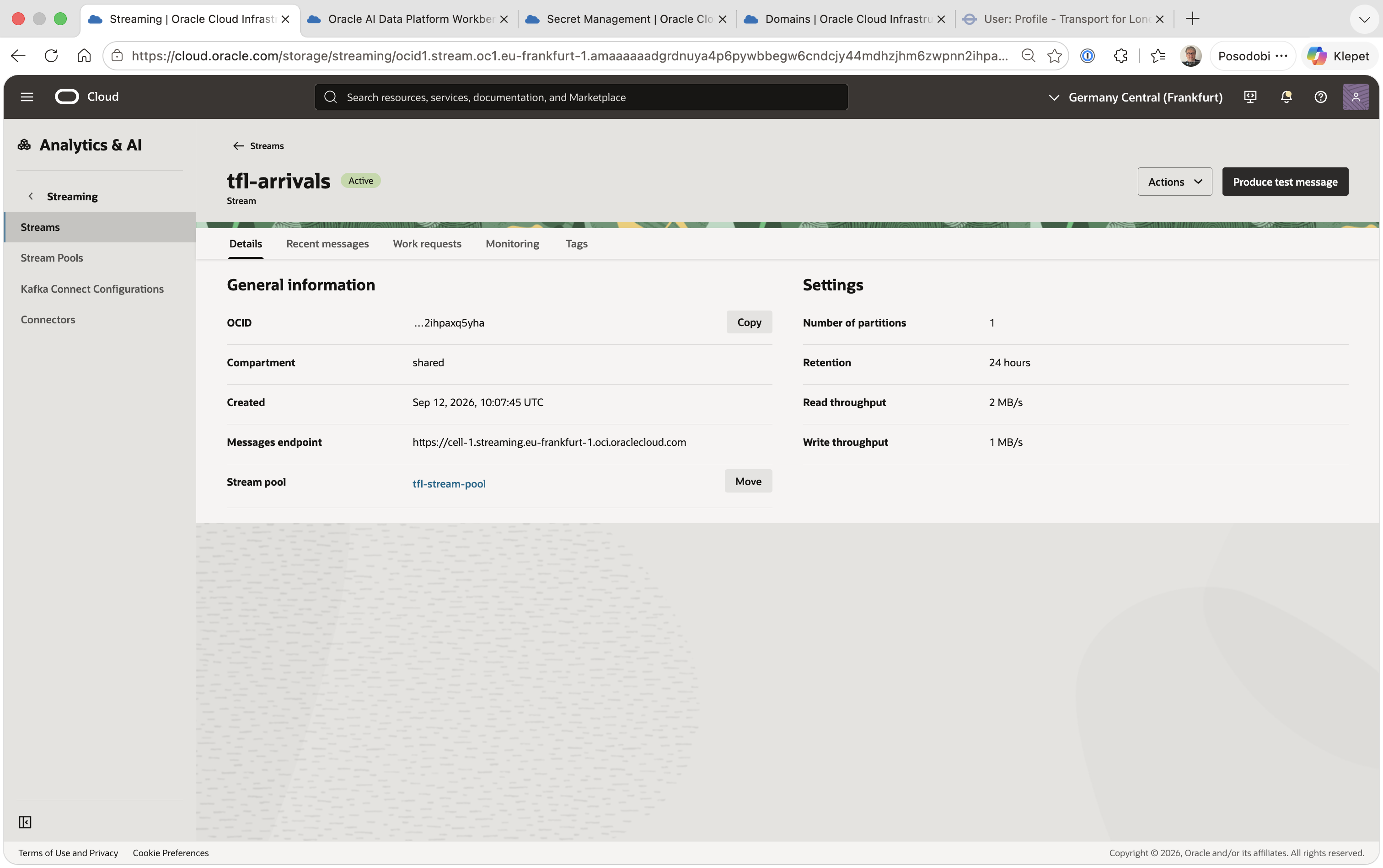Open the Tags tab
The image size is (1383, 868).
[x=576, y=244]
